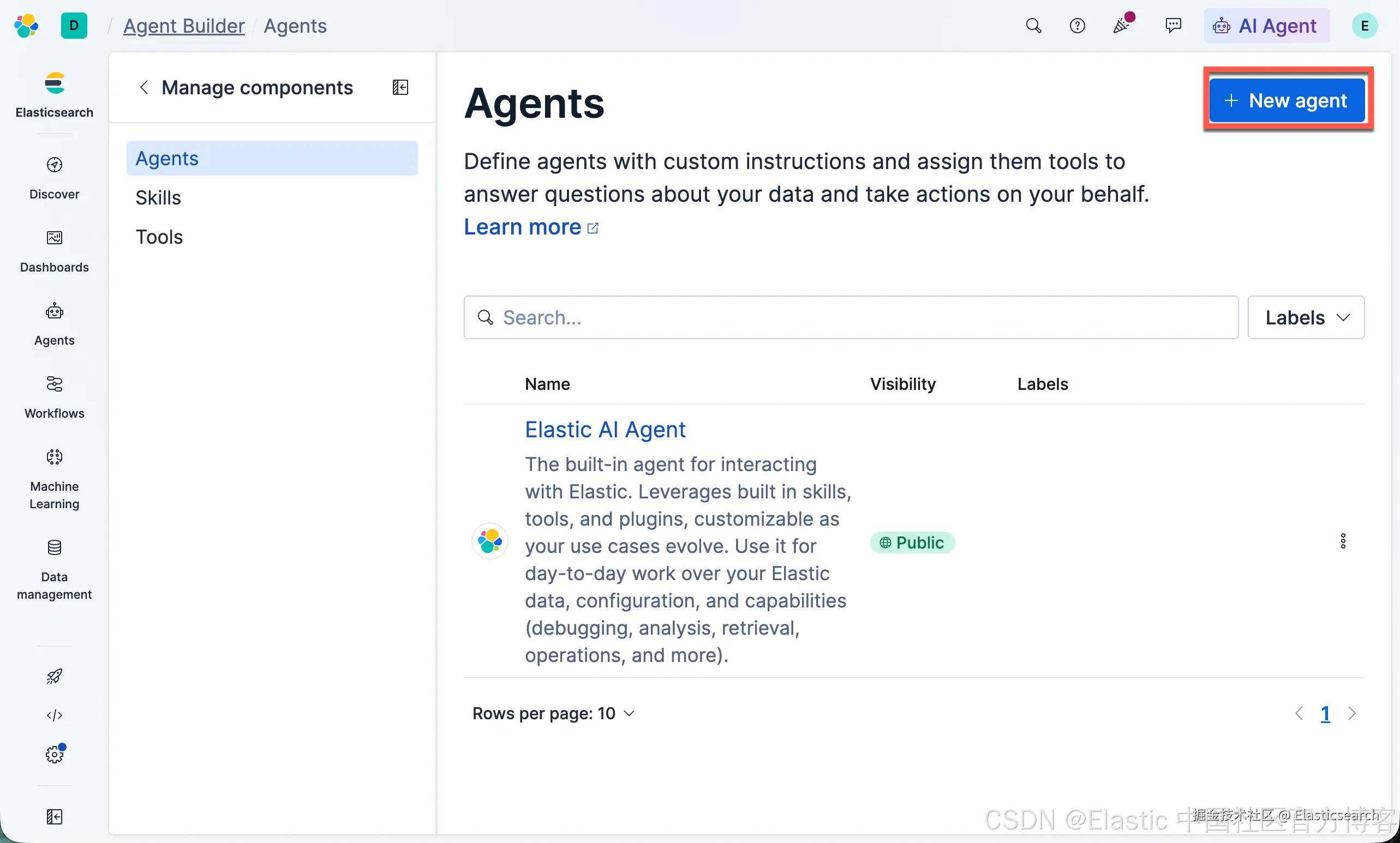Expand the Labels filter dropdown
Image resolution: width=1400 pixels, height=843 pixels.
[1306, 317]
